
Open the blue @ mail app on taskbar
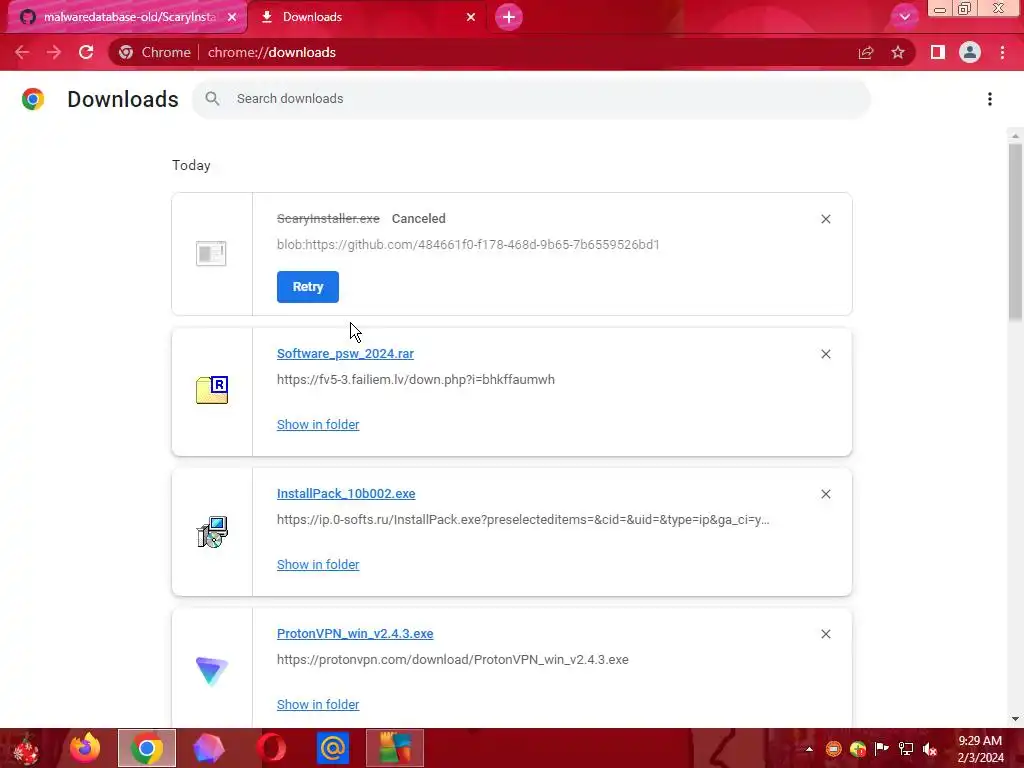point(332,748)
